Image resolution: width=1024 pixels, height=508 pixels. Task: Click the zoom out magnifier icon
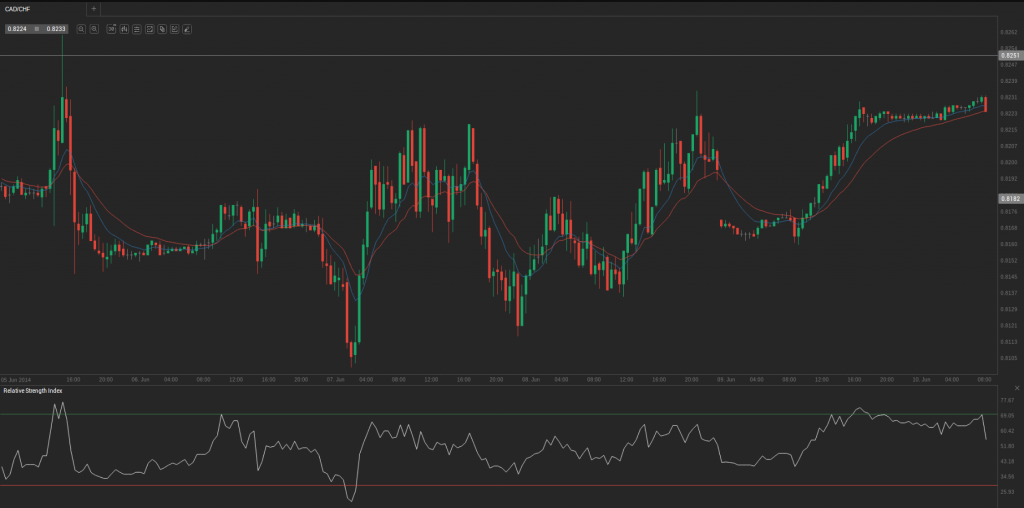pos(94,29)
